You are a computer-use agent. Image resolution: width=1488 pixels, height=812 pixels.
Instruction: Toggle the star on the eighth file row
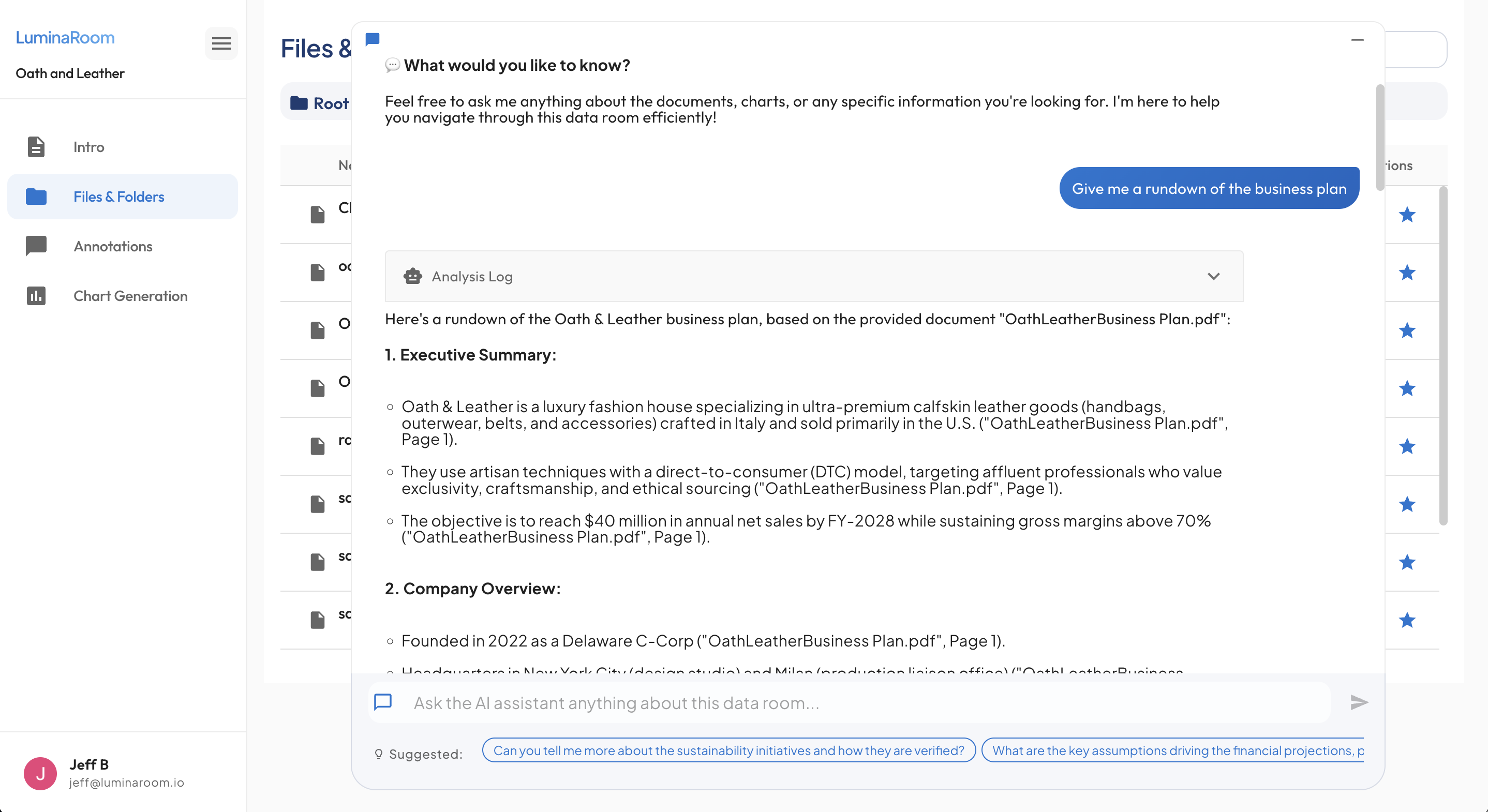1407,620
